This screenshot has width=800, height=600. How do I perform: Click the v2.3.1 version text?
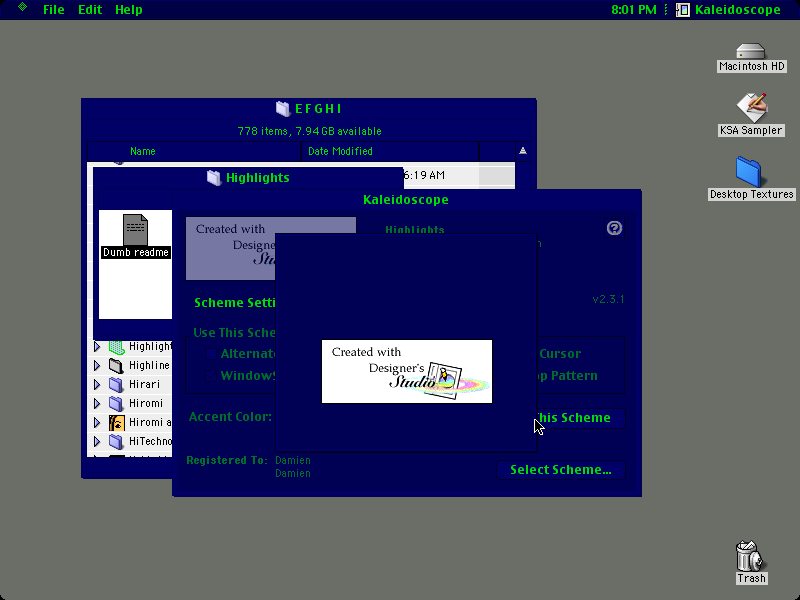pos(608,299)
